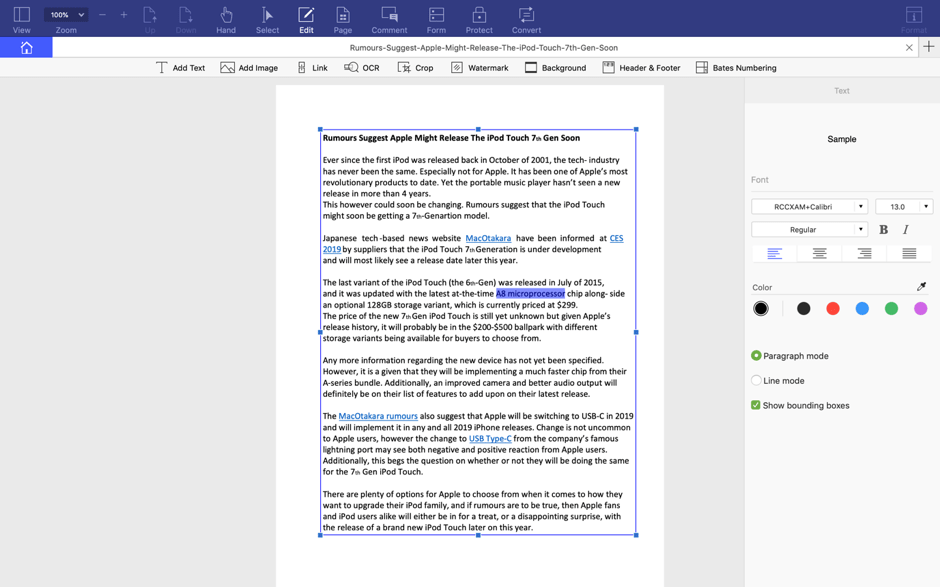The height and width of the screenshot is (587, 940).
Task: Open the Page menu
Action: (343, 19)
